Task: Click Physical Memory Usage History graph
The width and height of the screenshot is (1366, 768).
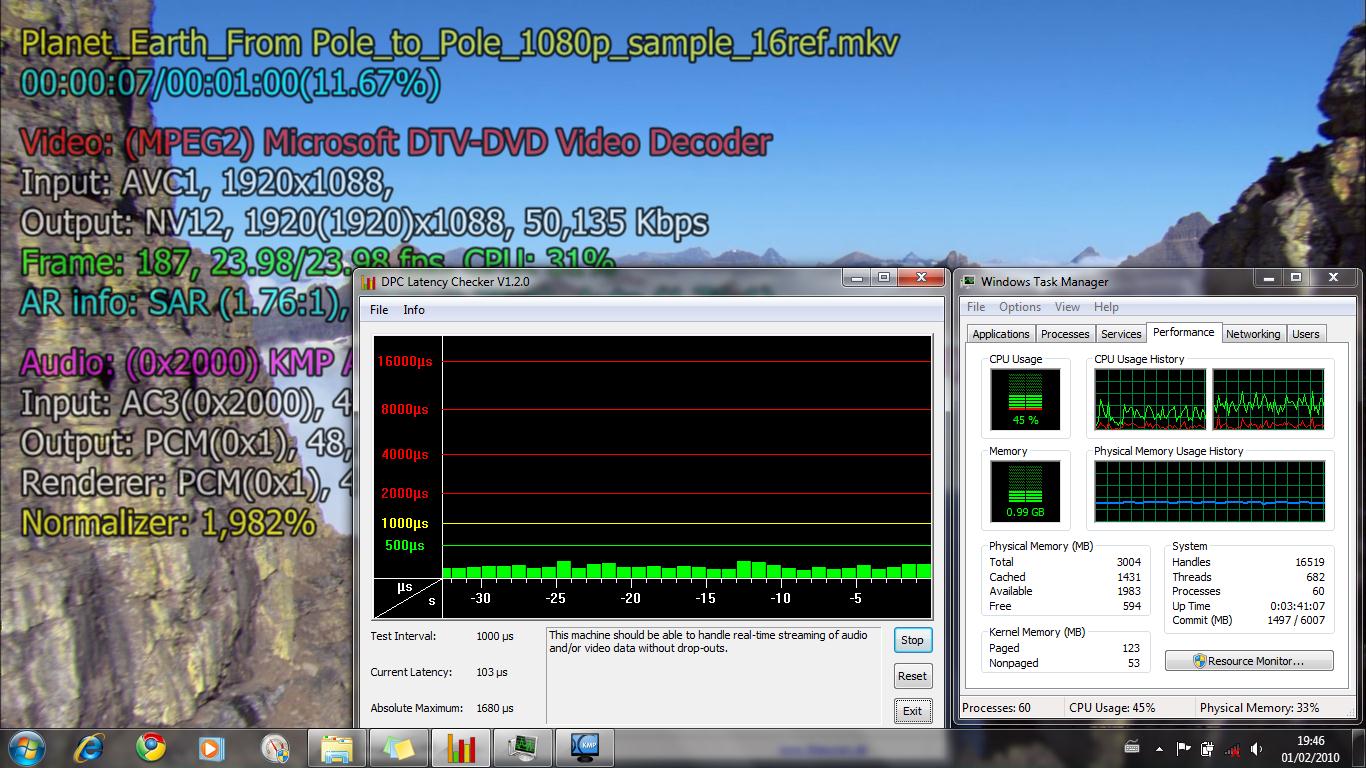Action: pyautogui.click(x=1210, y=491)
